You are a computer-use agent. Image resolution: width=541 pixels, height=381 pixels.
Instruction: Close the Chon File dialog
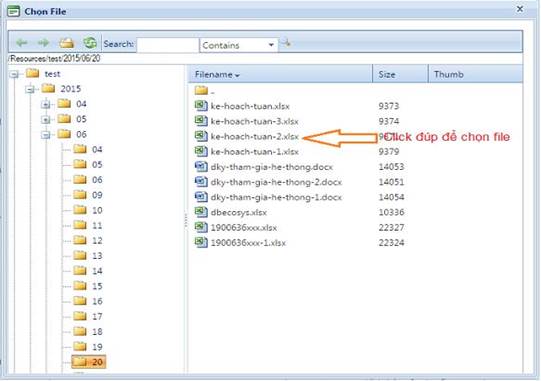pyautogui.click(x=520, y=9)
